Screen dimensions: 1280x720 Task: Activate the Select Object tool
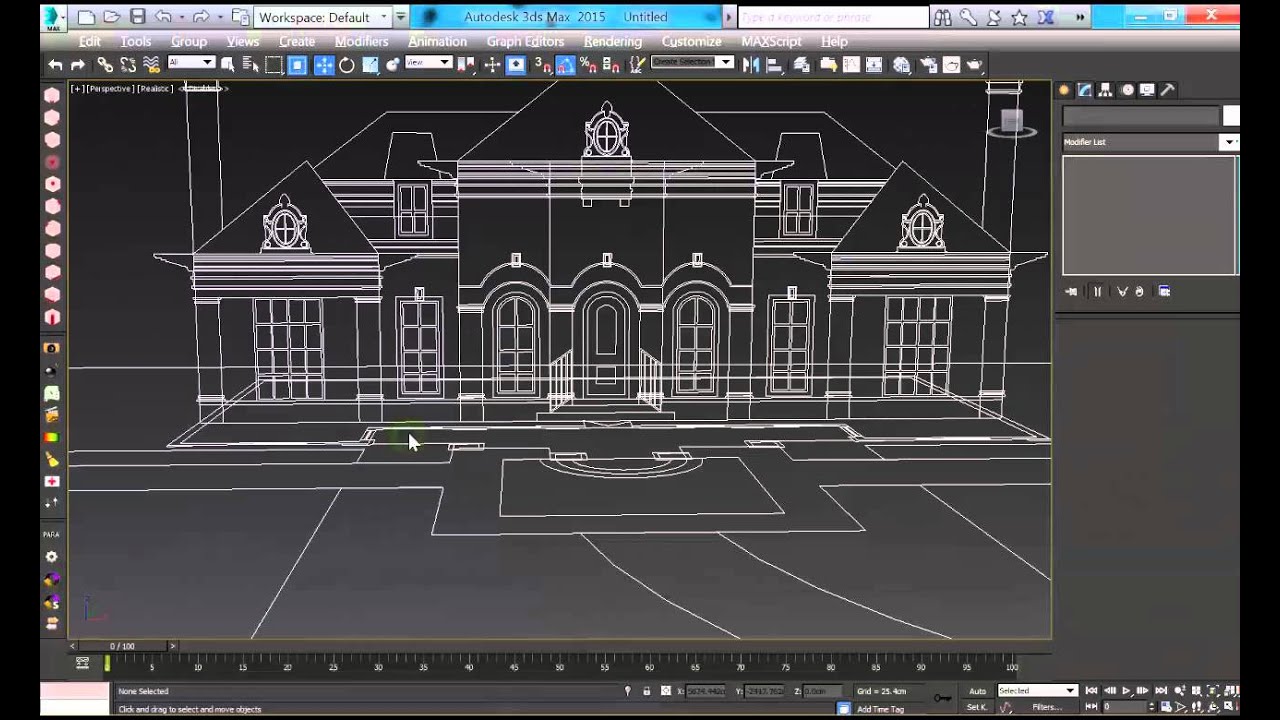pos(227,65)
